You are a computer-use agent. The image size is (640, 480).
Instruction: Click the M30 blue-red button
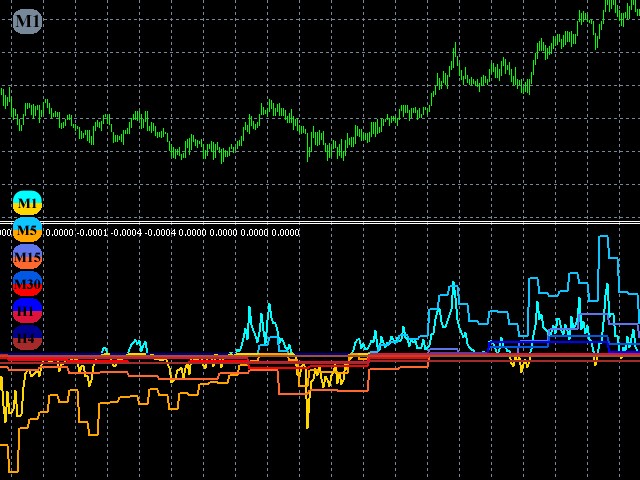pyautogui.click(x=27, y=285)
